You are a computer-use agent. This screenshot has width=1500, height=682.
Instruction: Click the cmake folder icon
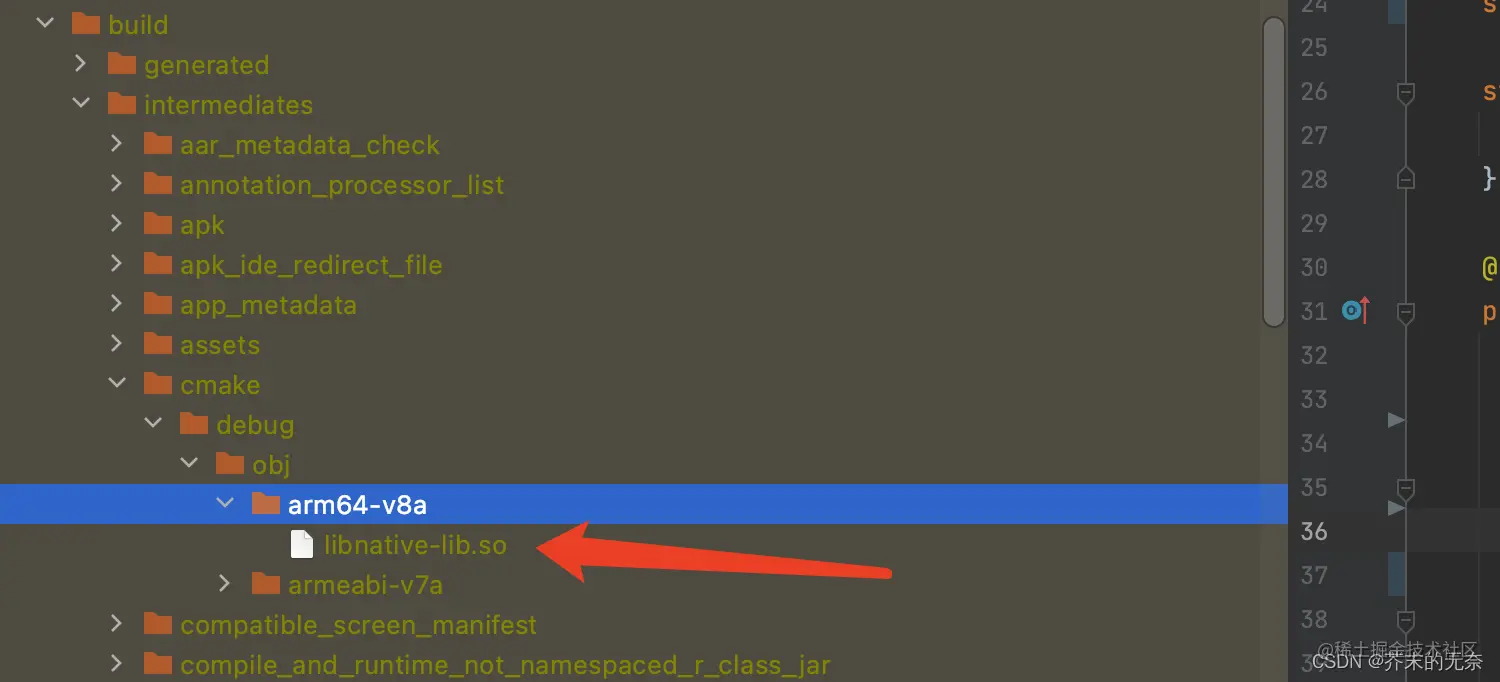click(x=158, y=384)
